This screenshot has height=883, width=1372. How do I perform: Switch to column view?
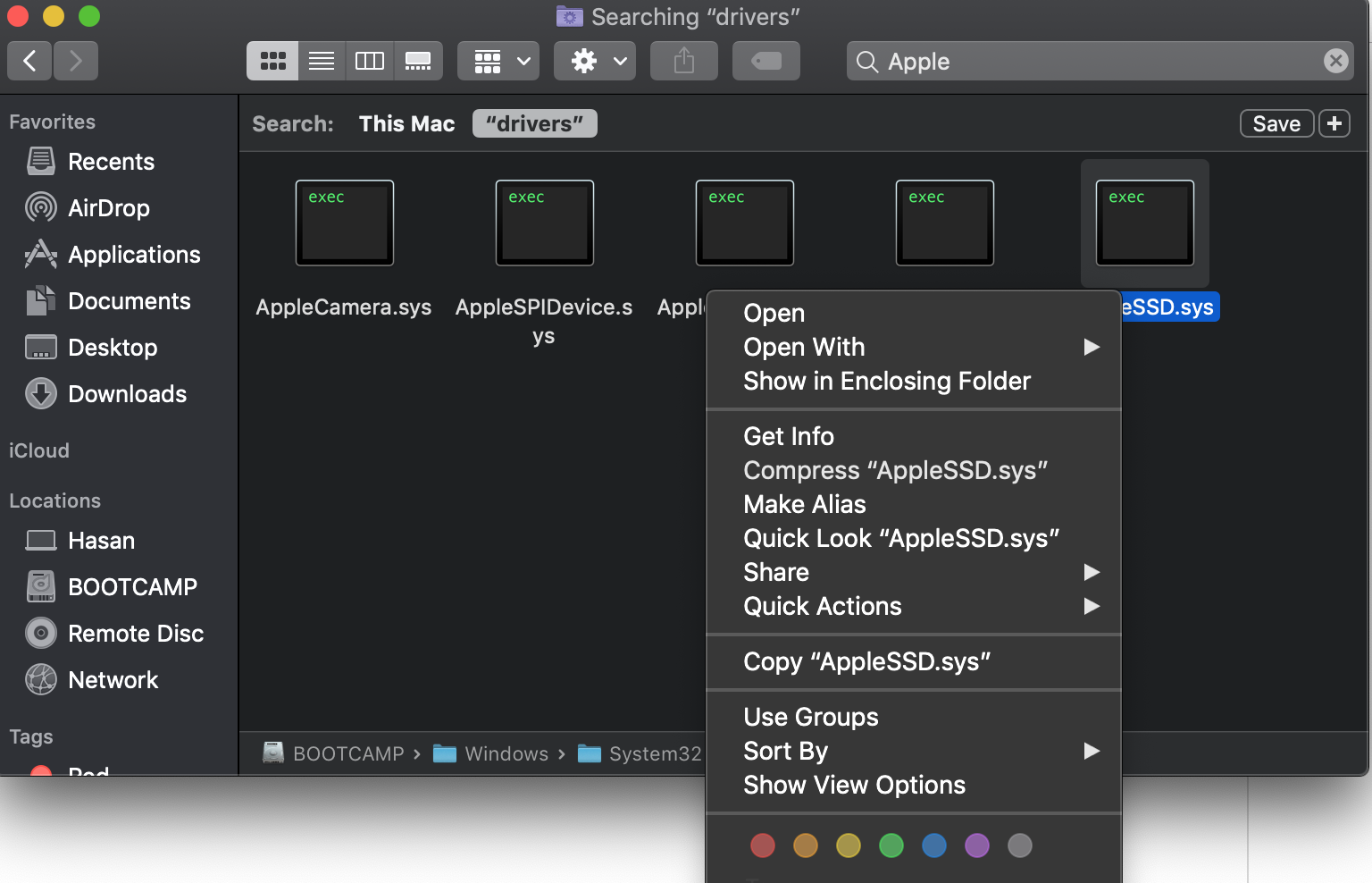[x=370, y=61]
